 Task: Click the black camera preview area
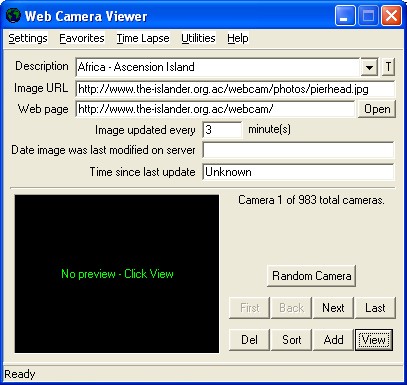click(x=117, y=274)
